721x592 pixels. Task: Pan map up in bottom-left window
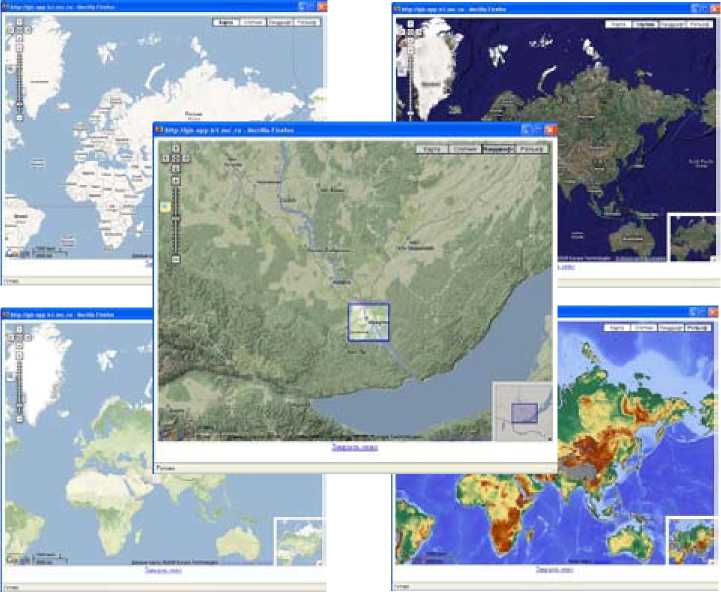coord(19,329)
